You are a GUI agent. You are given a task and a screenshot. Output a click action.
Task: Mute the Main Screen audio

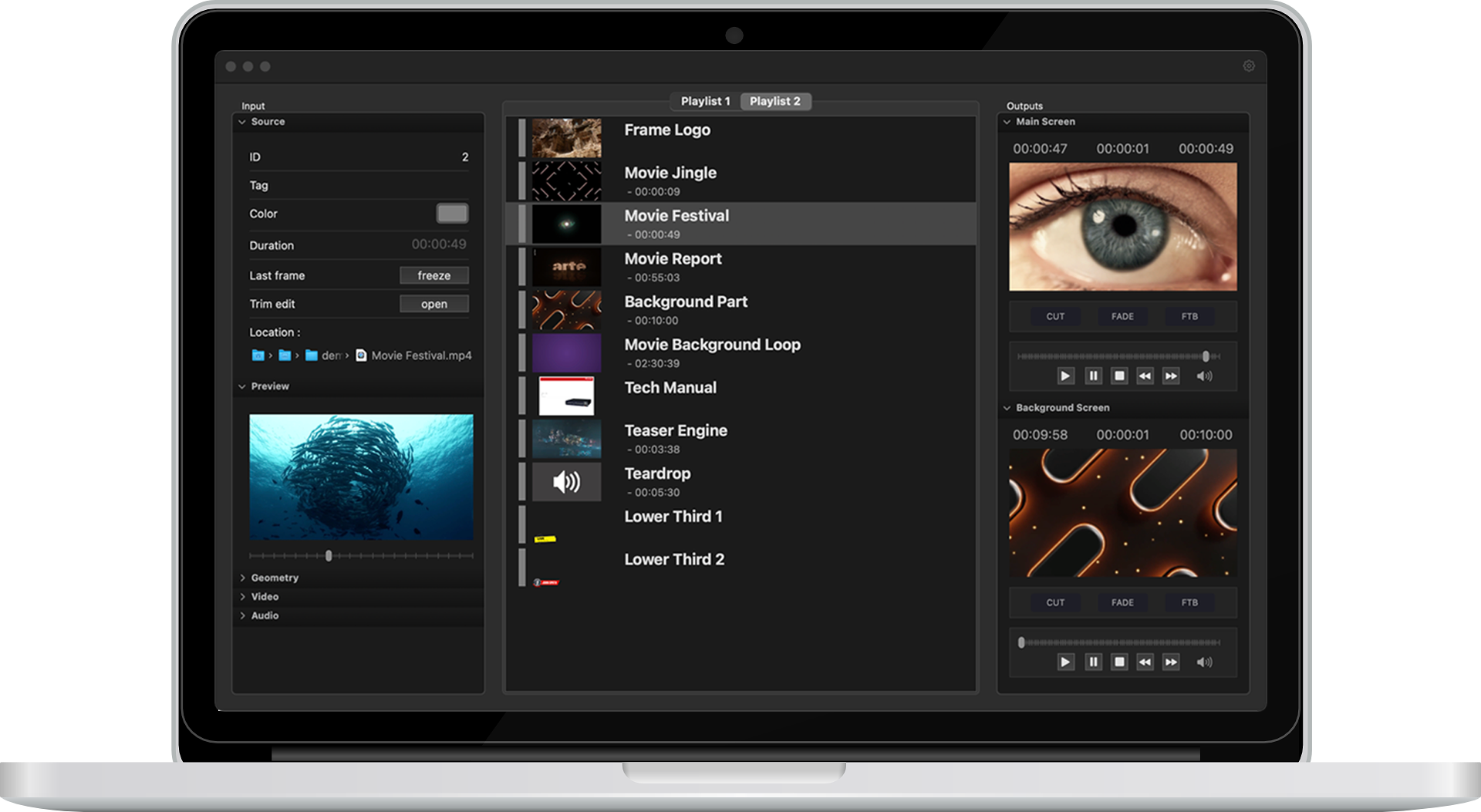1205,376
